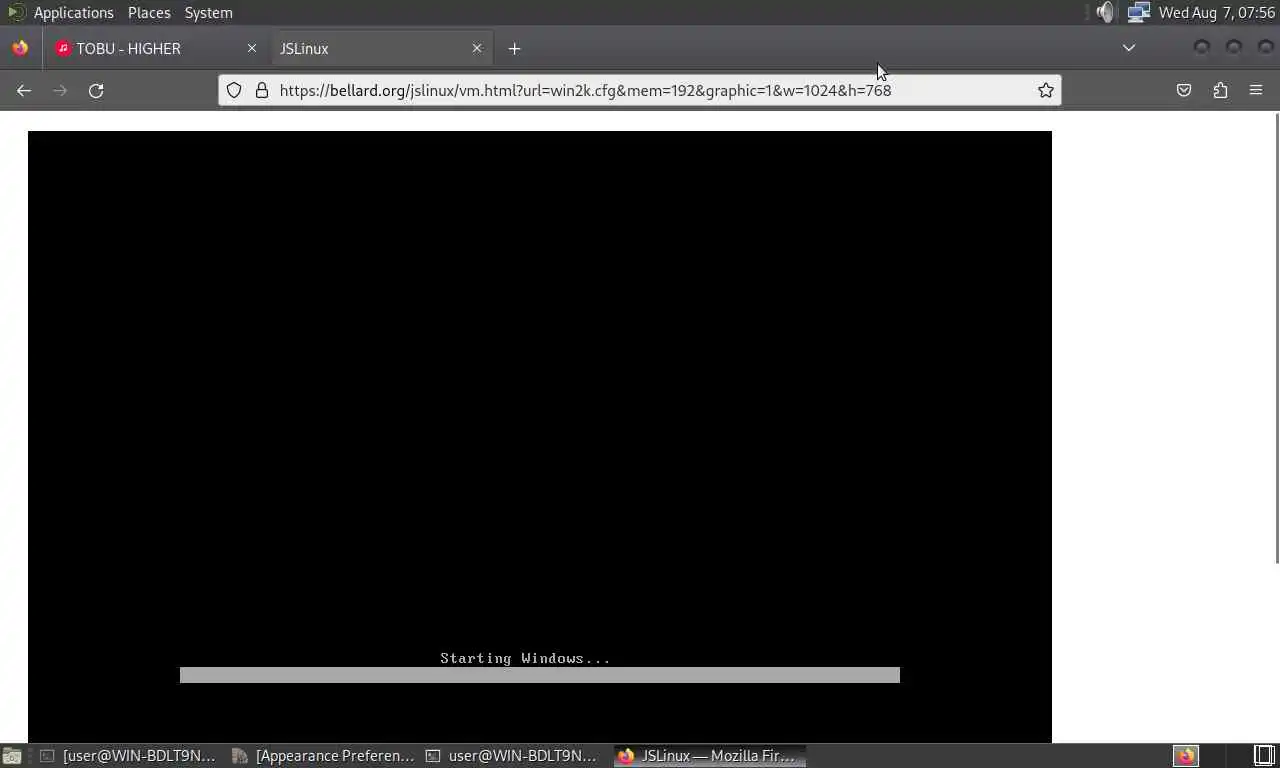
Task: Switch to the TOBU - HIGHER tab
Action: 157,48
